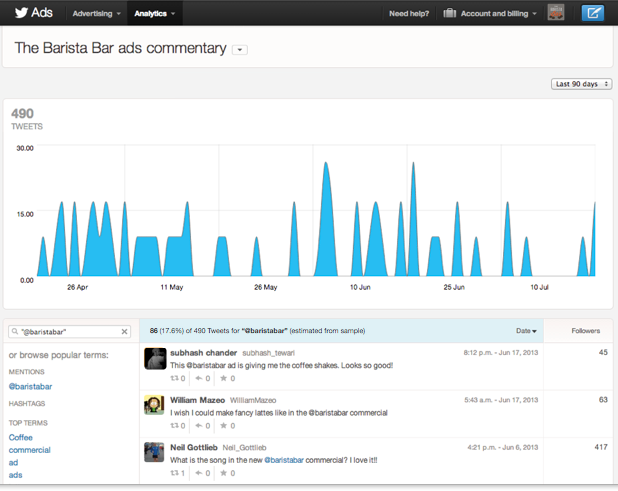618x491 pixels.
Task: Open the Last 90 days range selector
Action: click(x=581, y=84)
